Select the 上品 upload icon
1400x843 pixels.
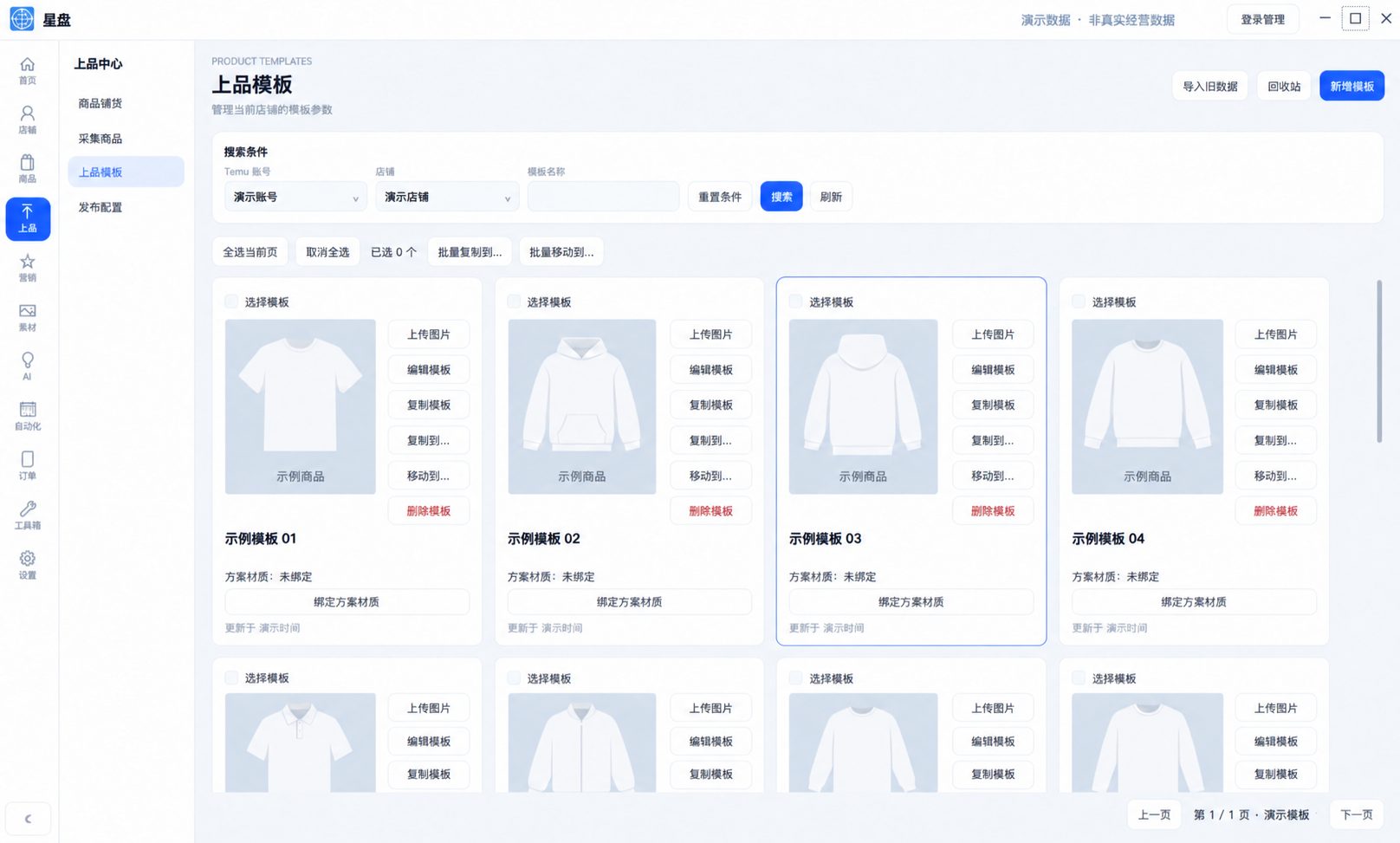pos(28,218)
